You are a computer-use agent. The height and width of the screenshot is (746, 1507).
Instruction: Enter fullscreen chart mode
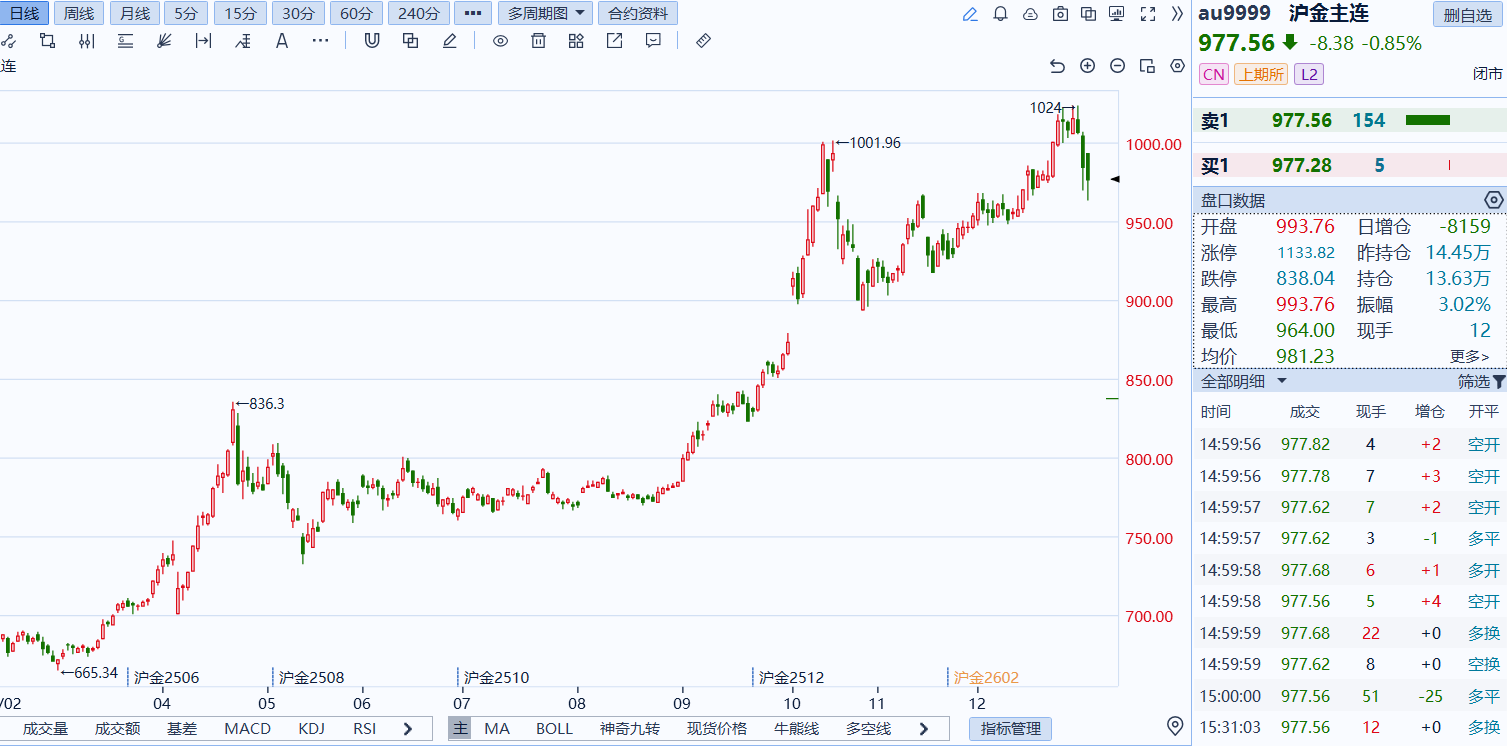pos(1148,14)
